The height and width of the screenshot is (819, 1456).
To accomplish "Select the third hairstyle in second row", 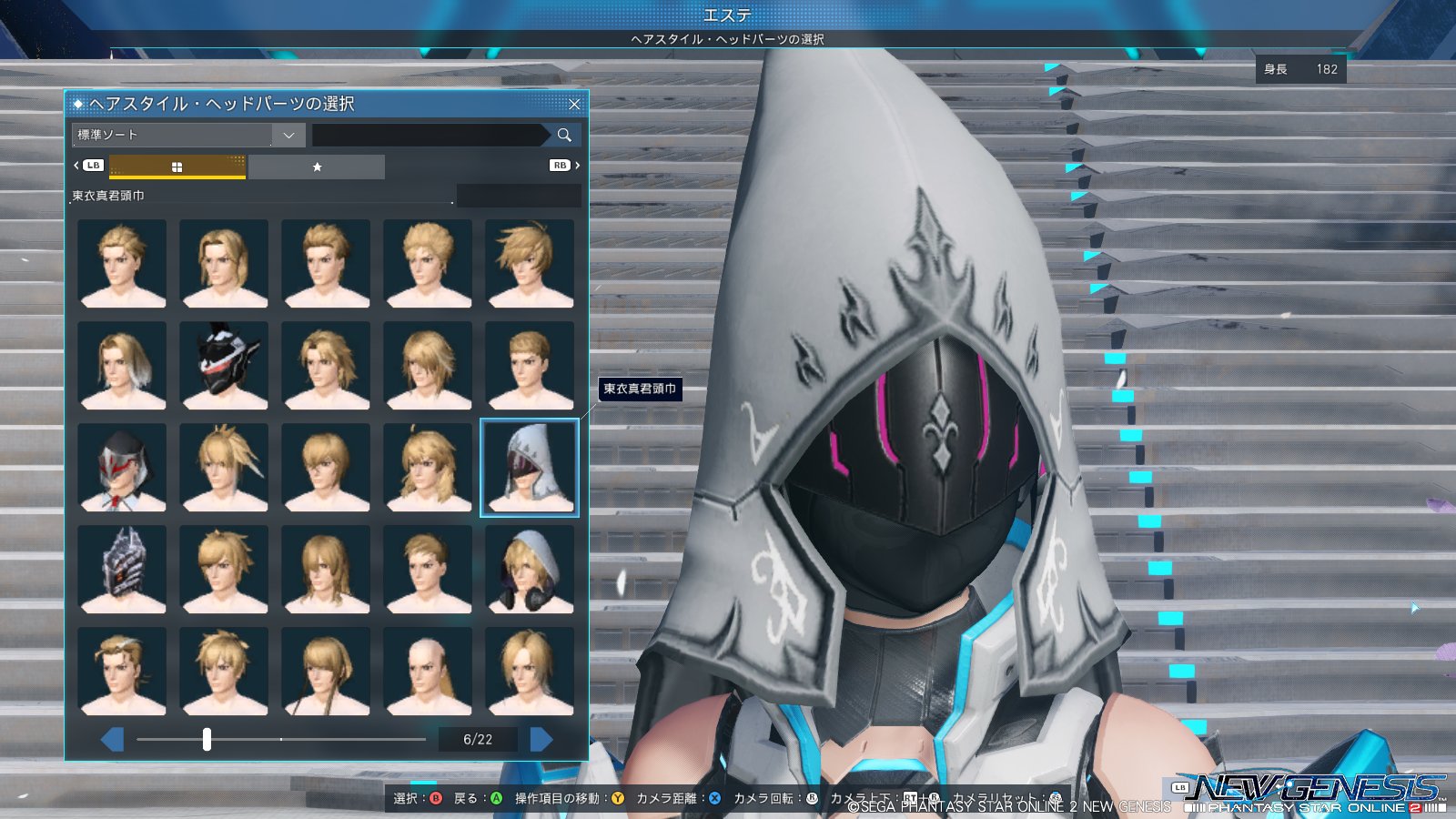I will coord(326,365).
